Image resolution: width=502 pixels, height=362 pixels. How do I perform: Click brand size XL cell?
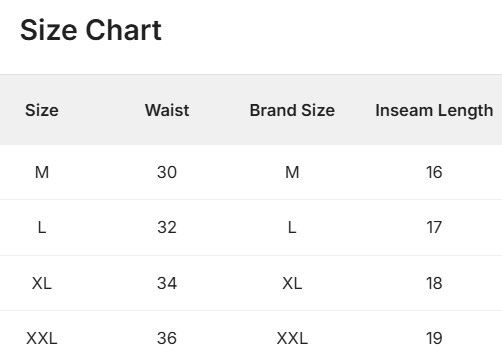[x=292, y=283]
